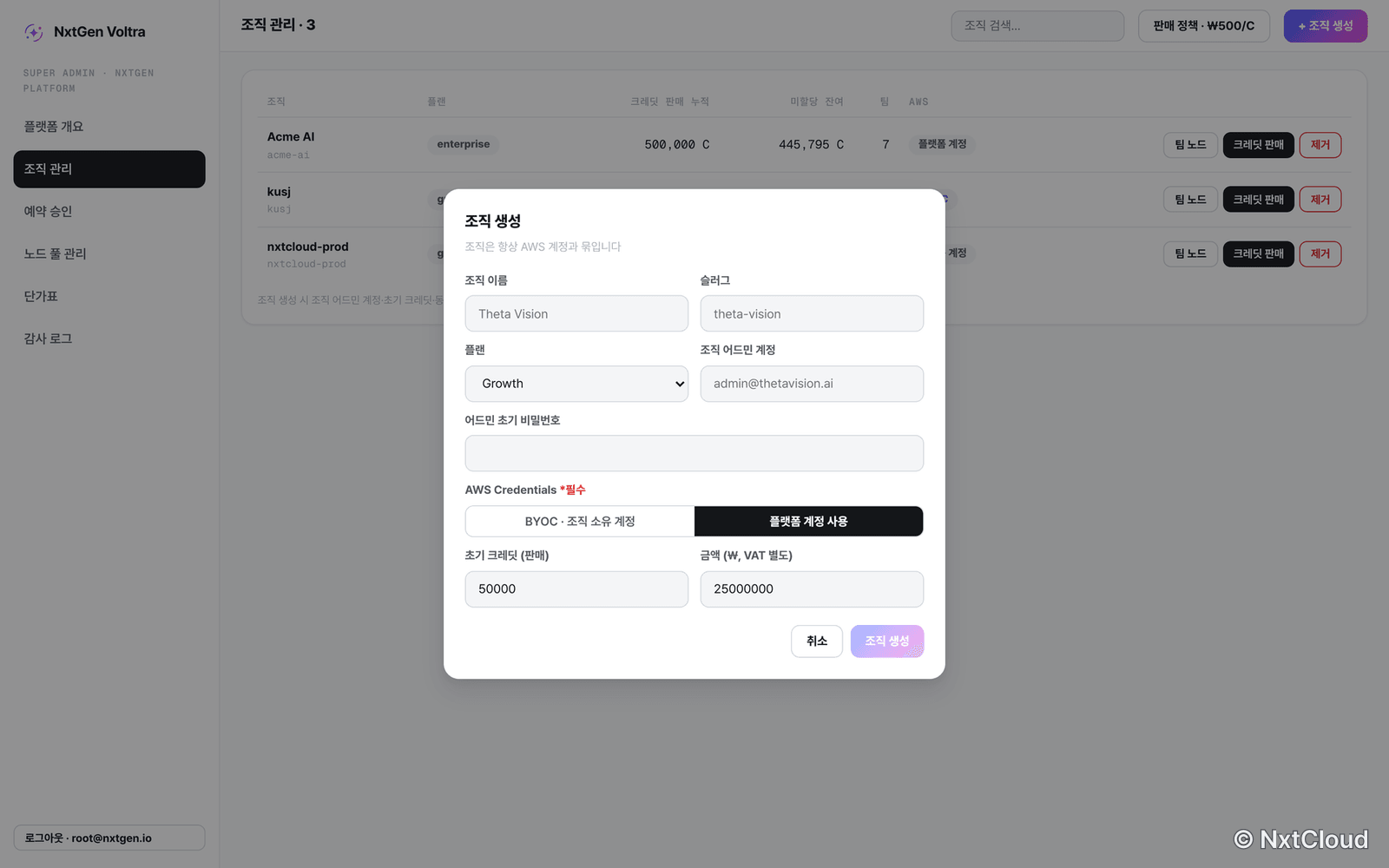Click 제거 on the nxtcloud-prod row
The height and width of the screenshot is (868, 1389).
pyautogui.click(x=1320, y=254)
